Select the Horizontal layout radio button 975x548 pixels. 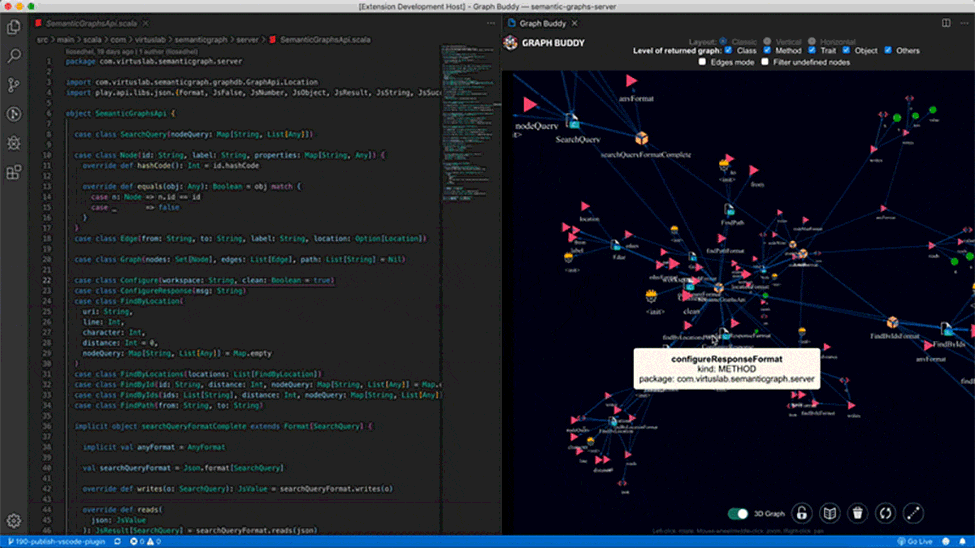[811, 42]
